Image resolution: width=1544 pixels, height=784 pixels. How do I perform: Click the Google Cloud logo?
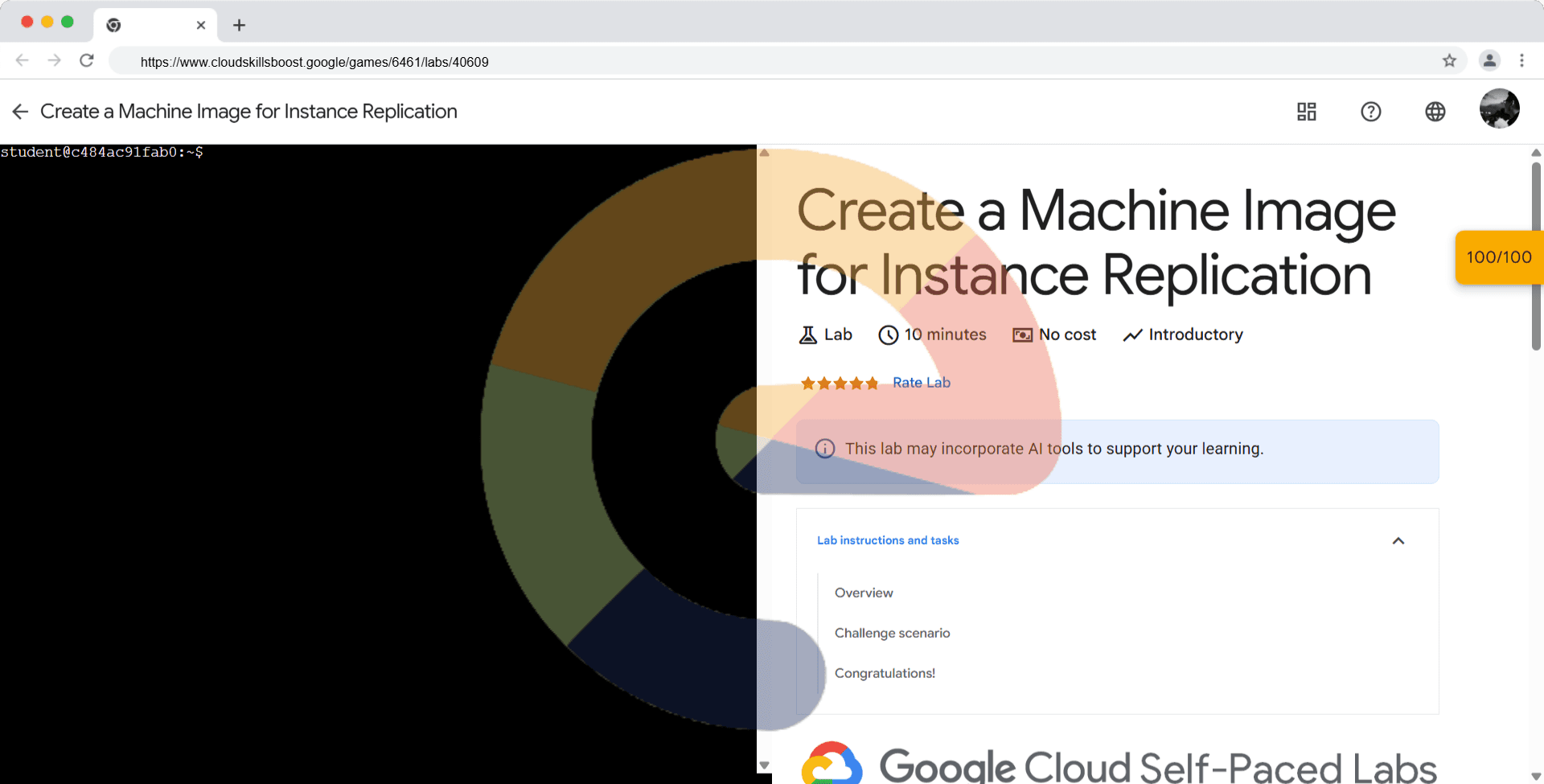click(832, 763)
